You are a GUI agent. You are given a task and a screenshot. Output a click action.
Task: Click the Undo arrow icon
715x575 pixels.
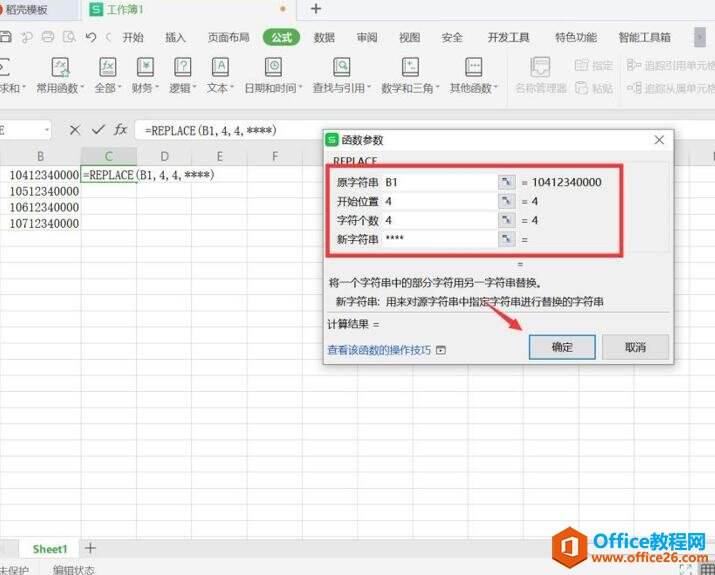point(91,37)
